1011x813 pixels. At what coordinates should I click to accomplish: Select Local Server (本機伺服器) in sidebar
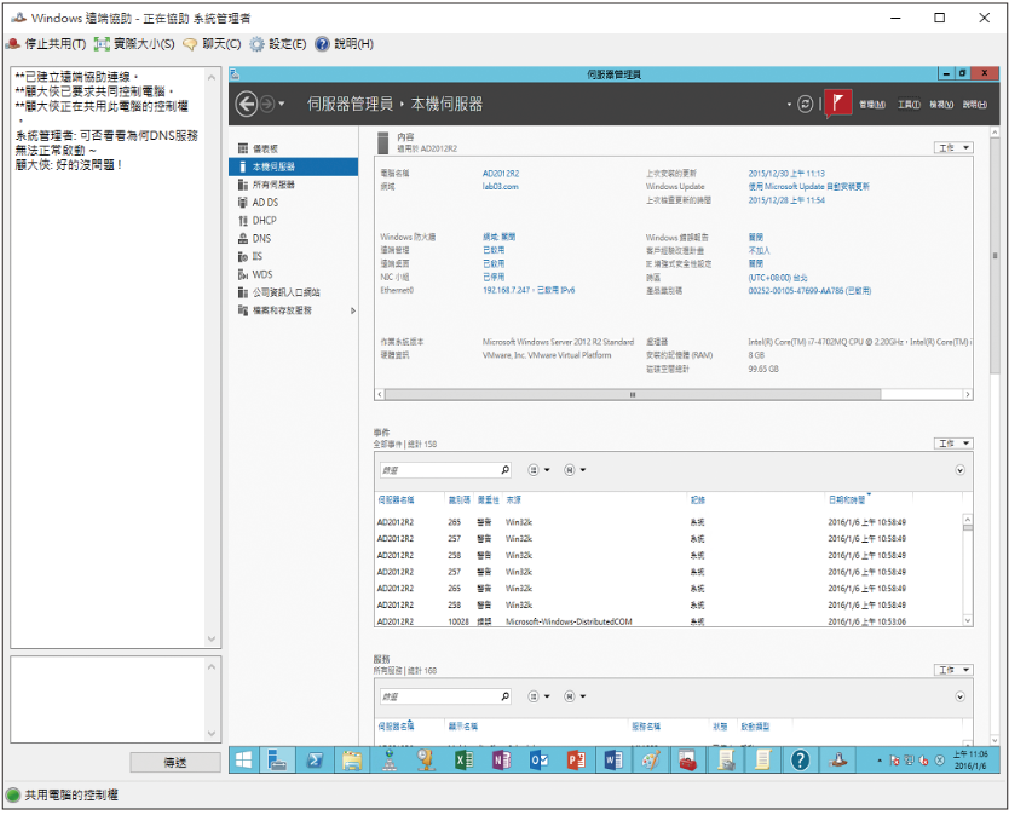pos(293,166)
